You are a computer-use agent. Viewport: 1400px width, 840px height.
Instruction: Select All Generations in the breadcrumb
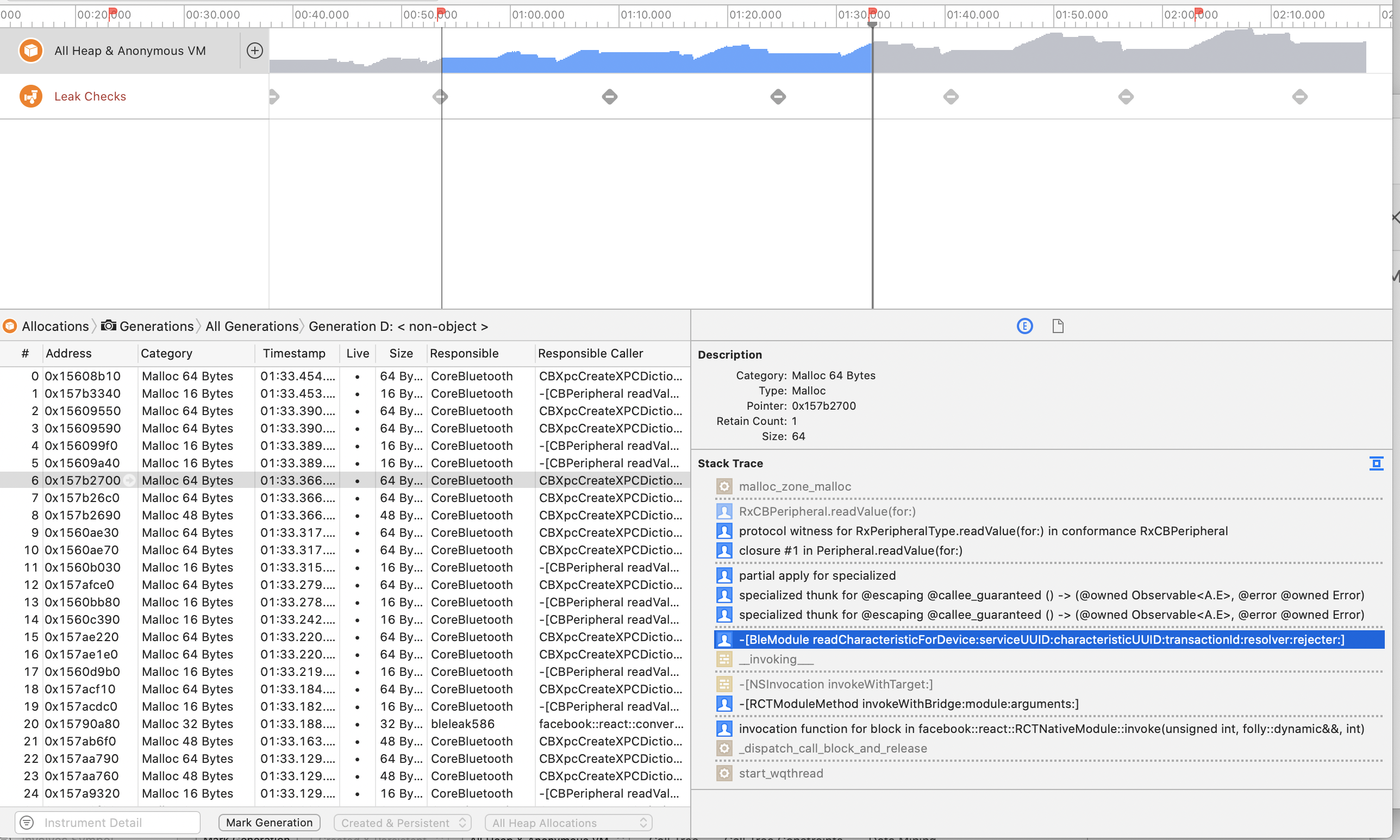(252, 326)
